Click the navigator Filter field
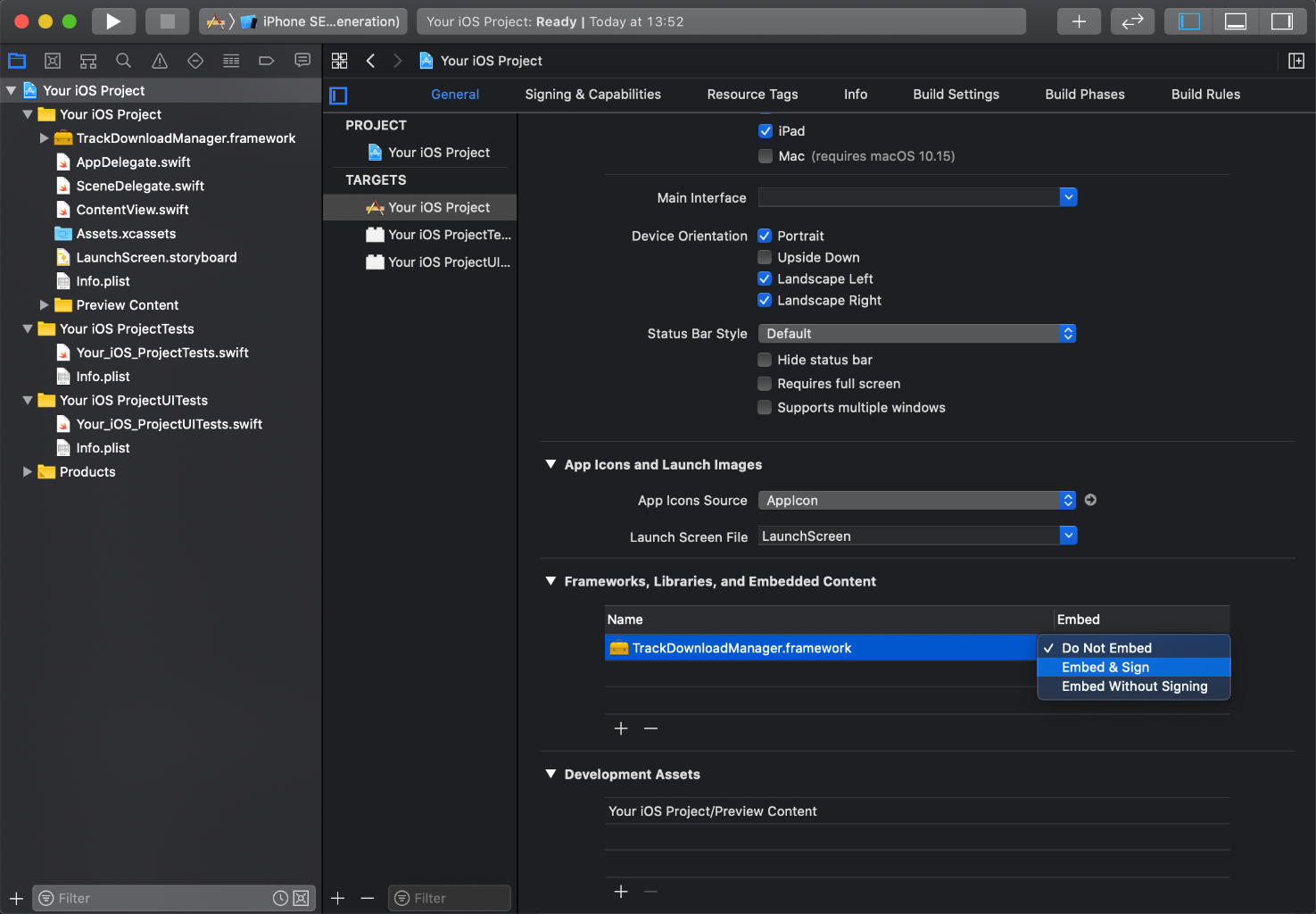This screenshot has width=1316, height=914. pyautogui.click(x=174, y=898)
